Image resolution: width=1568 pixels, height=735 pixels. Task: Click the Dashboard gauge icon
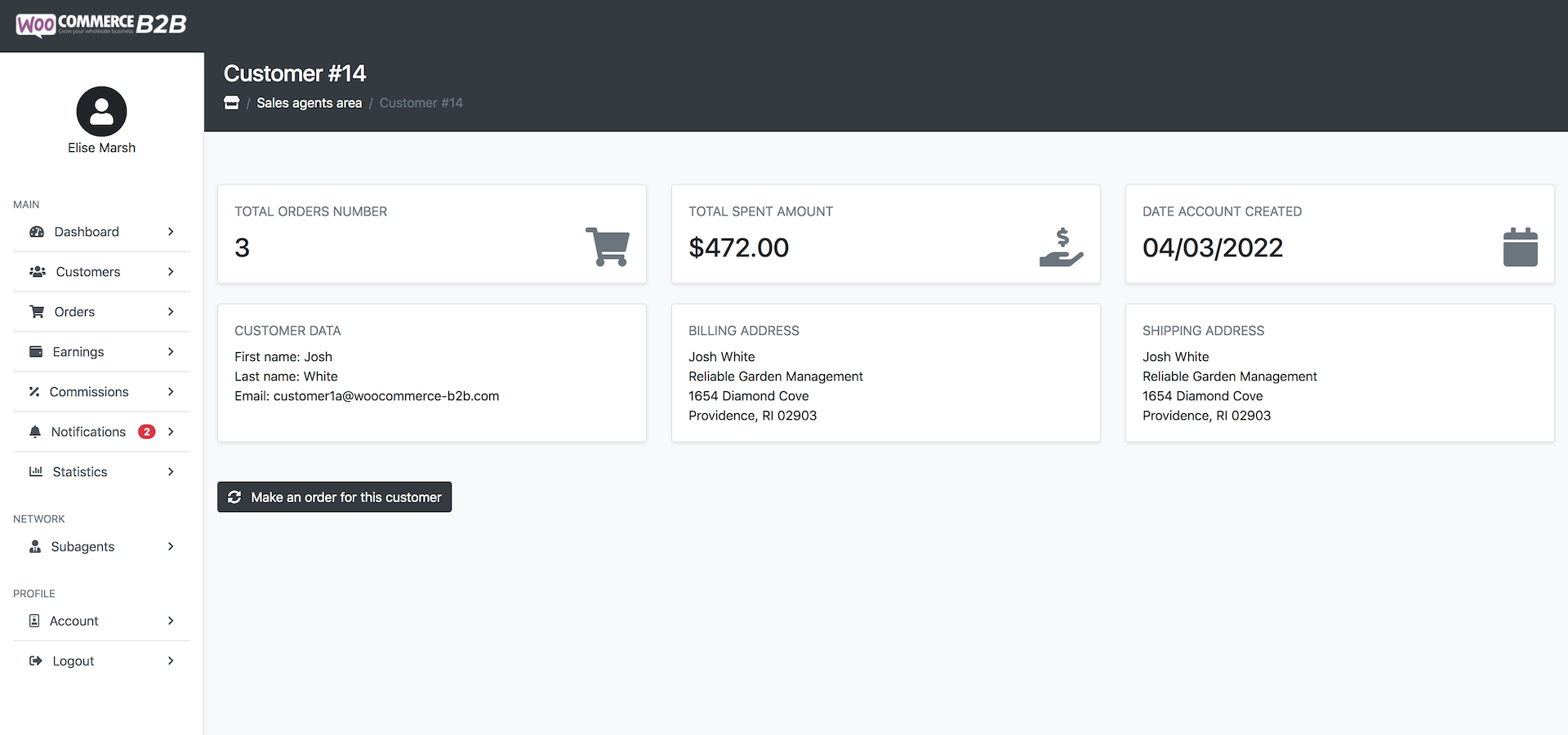[x=37, y=232]
